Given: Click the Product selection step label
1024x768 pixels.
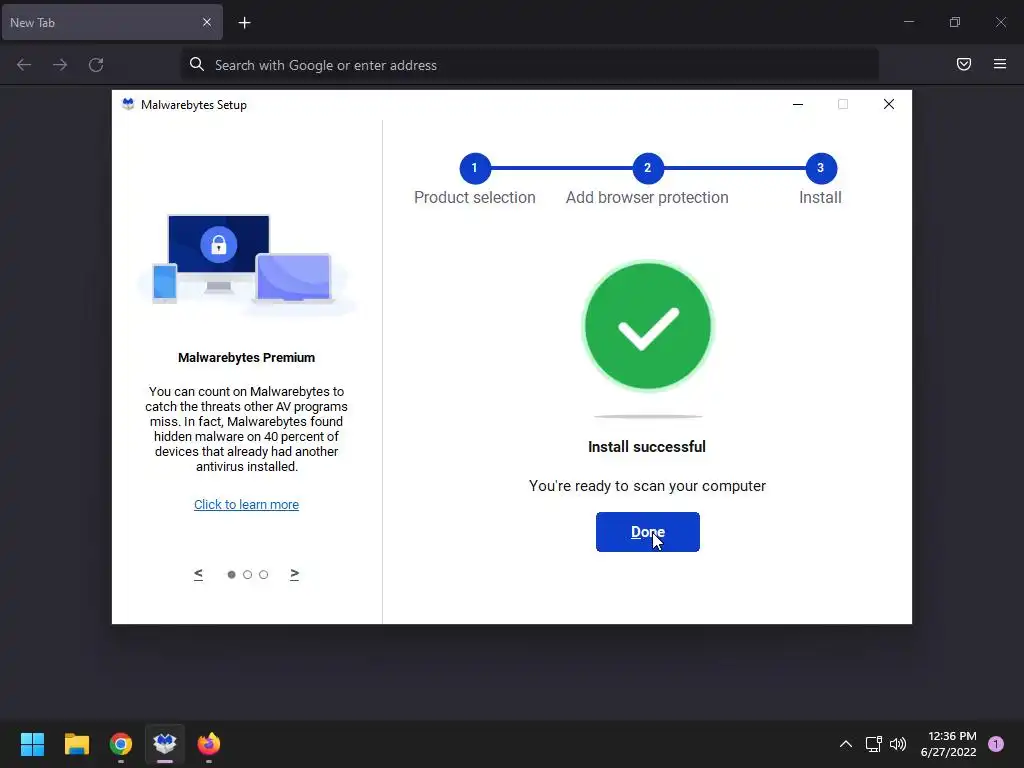Looking at the screenshot, I should click(475, 197).
